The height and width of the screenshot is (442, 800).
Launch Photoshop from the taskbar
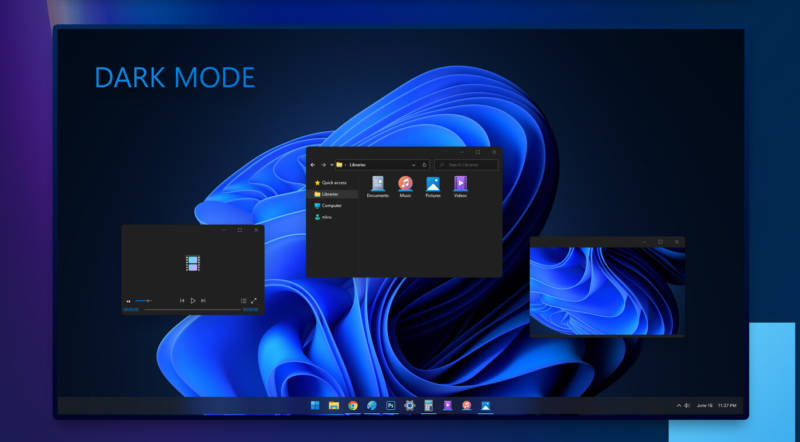391,405
